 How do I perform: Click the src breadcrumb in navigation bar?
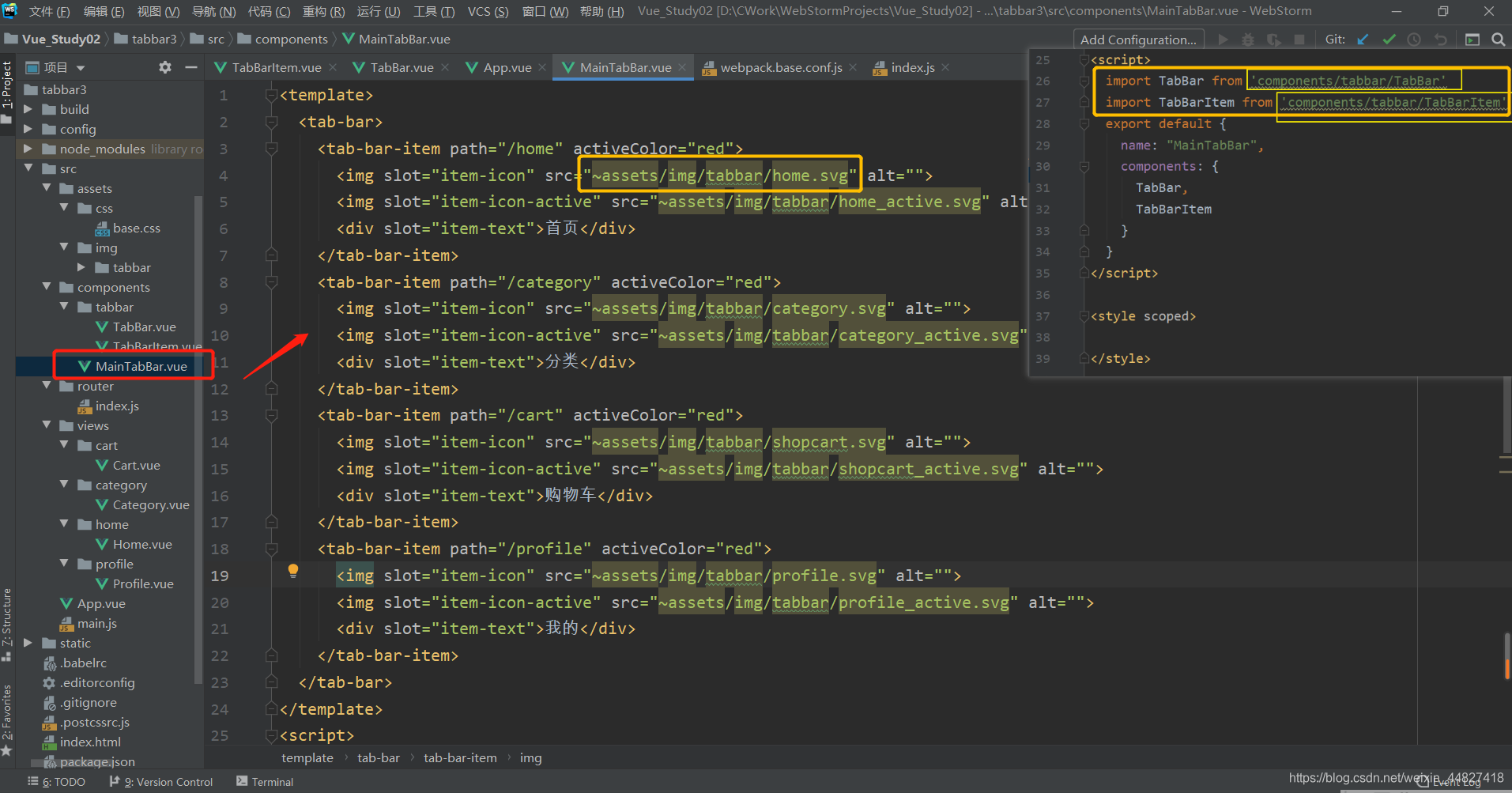(x=208, y=40)
